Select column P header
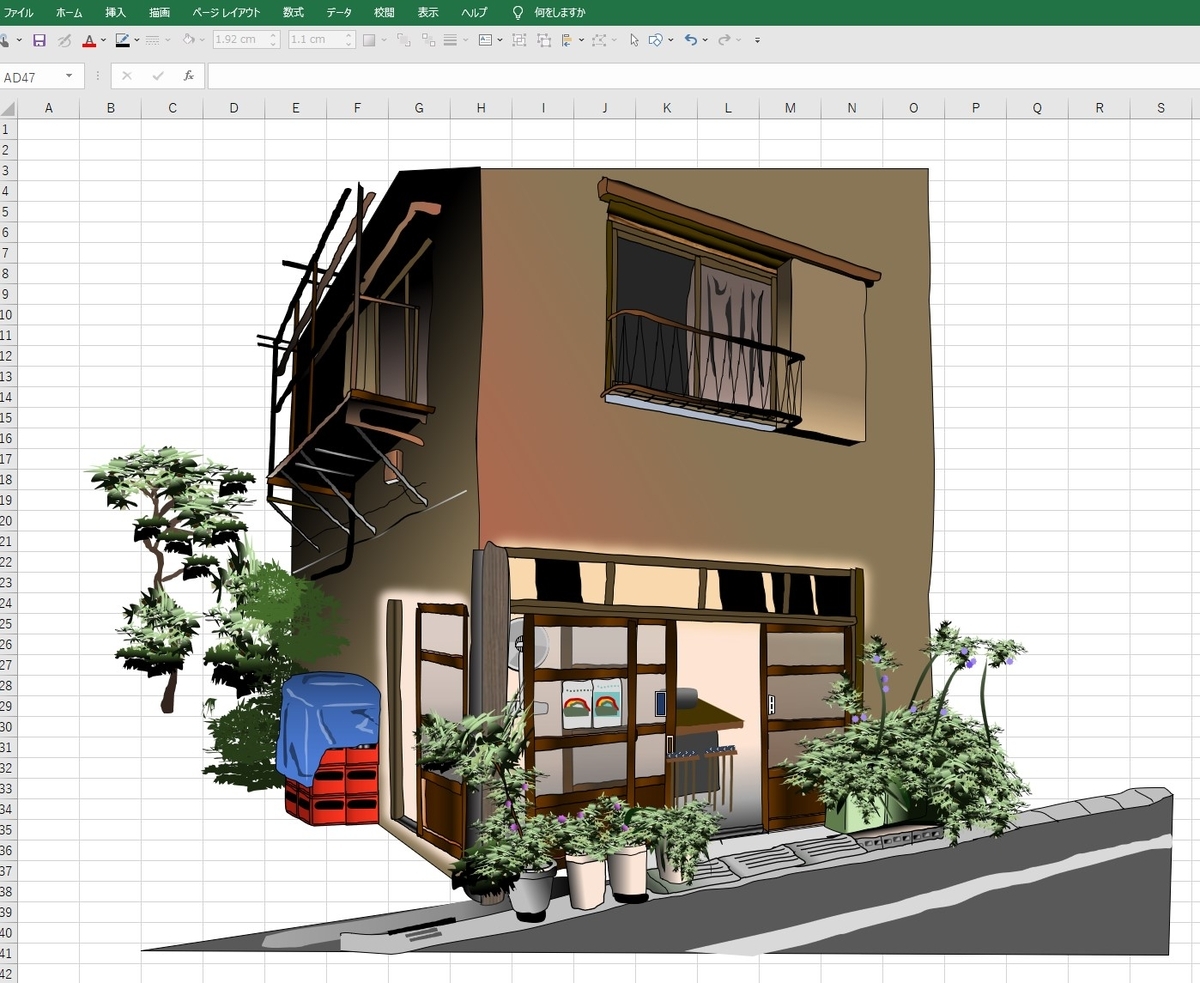Viewport: 1200px width, 983px height. point(975,108)
